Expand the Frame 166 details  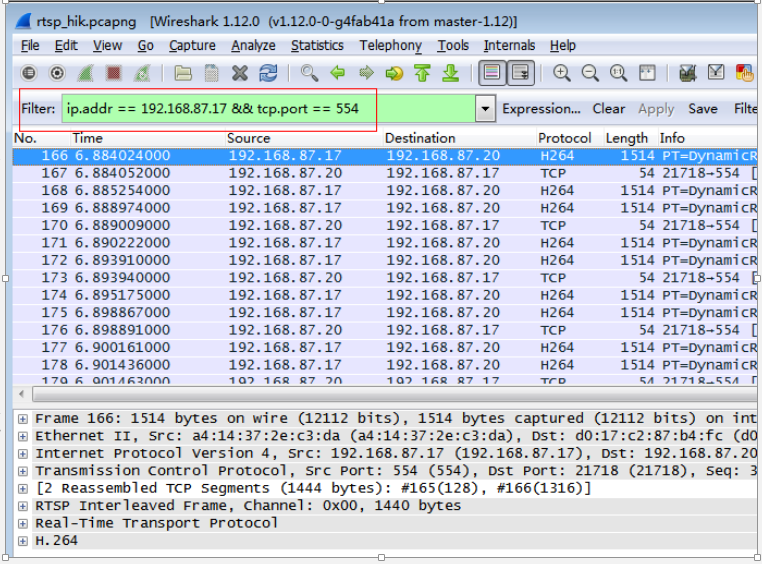(x=22, y=419)
